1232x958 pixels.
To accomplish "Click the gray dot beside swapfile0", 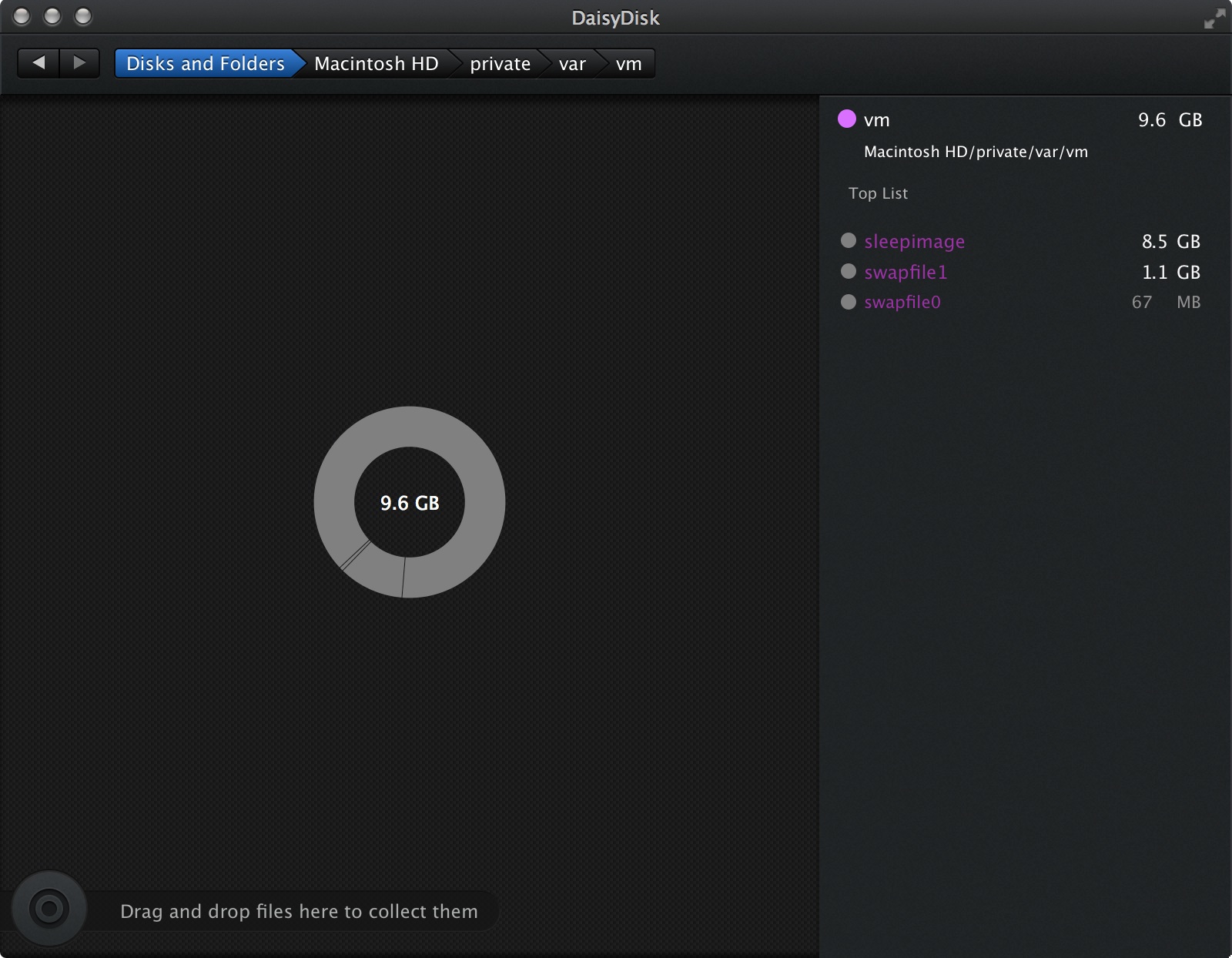I will tap(849, 302).
